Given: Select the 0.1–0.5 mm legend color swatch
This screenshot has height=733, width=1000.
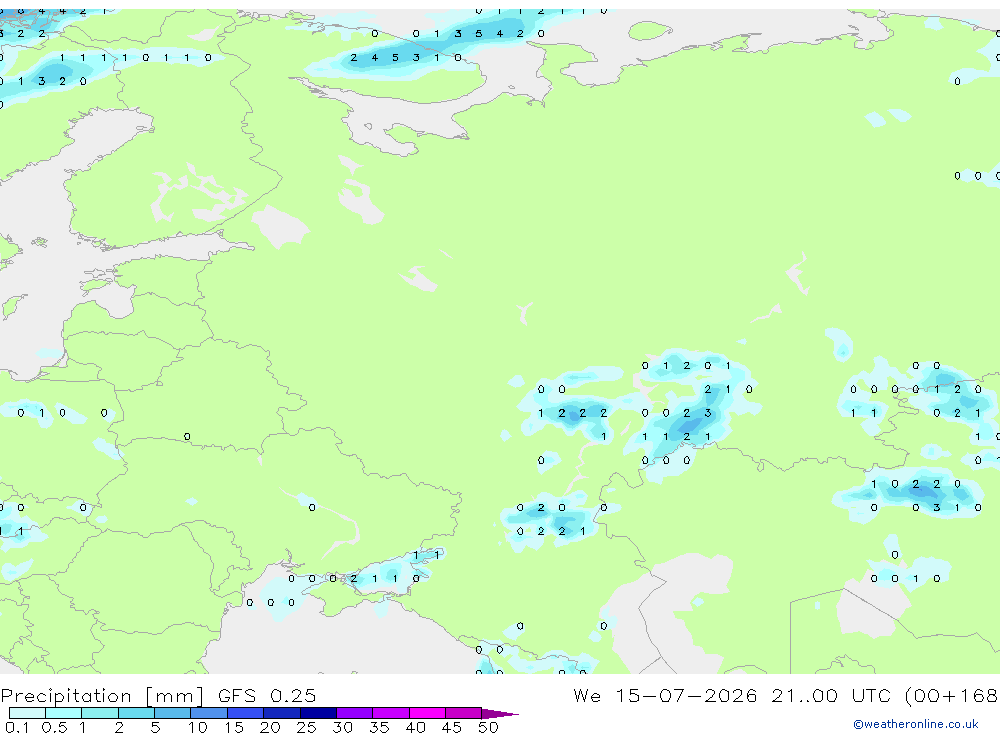Looking at the screenshot, I should [27, 713].
